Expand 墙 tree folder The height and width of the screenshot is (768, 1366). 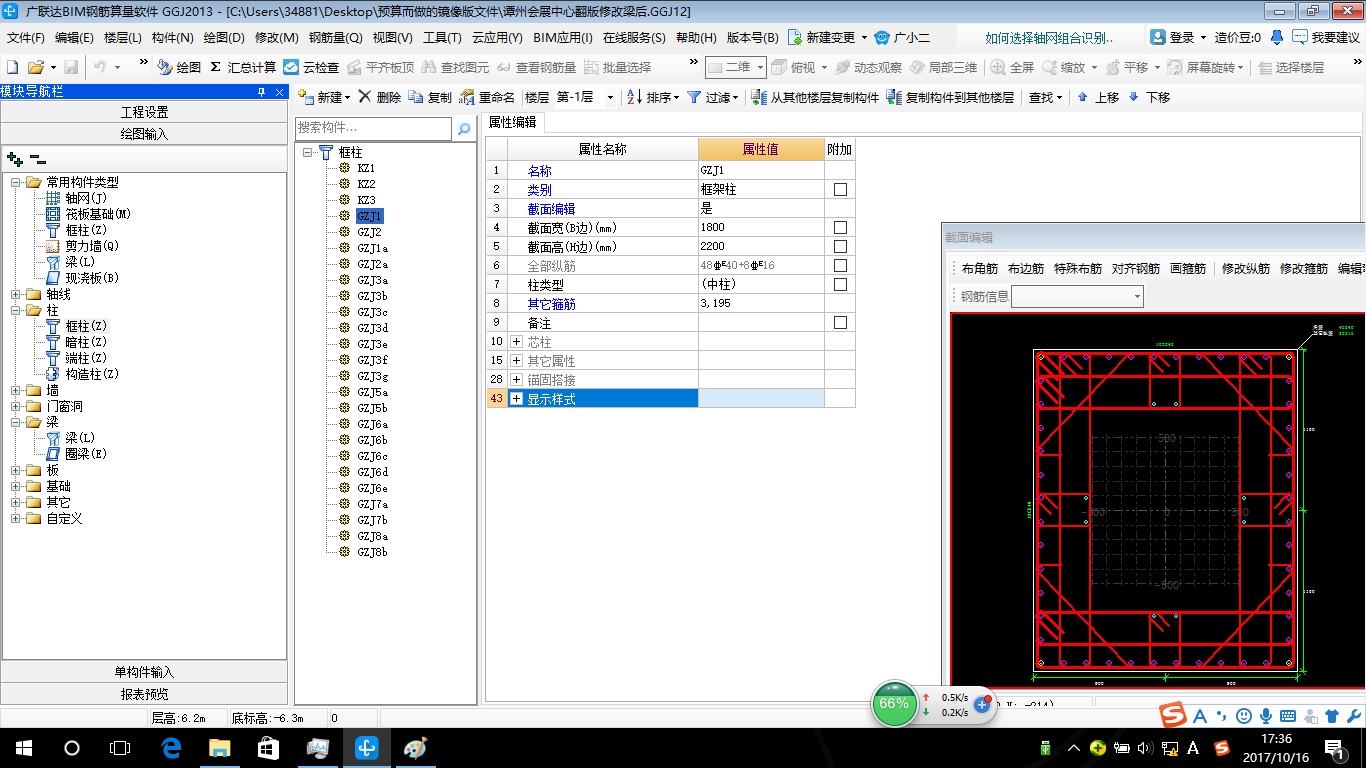[16, 390]
